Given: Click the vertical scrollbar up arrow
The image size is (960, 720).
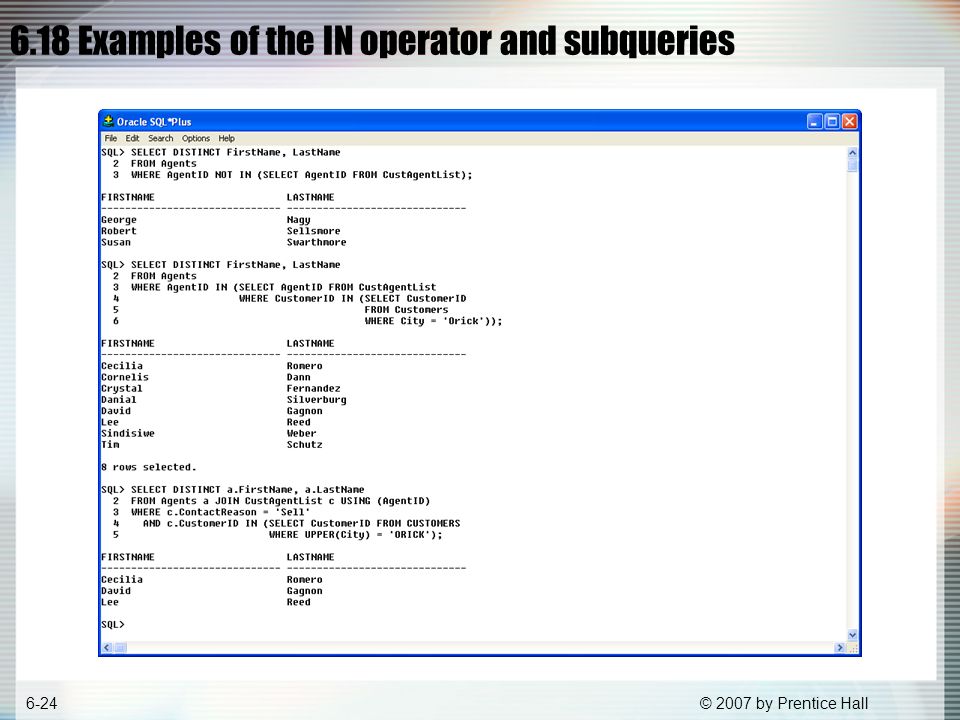Looking at the screenshot, I should coord(852,152).
